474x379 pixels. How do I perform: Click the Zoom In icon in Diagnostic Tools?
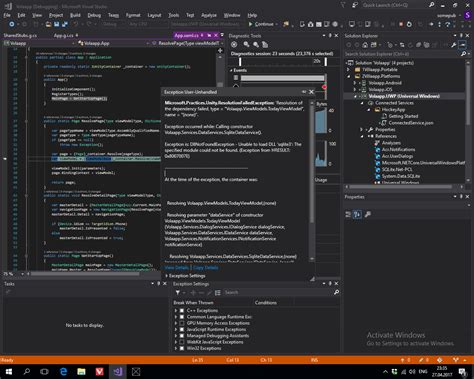click(x=246, y=44)
